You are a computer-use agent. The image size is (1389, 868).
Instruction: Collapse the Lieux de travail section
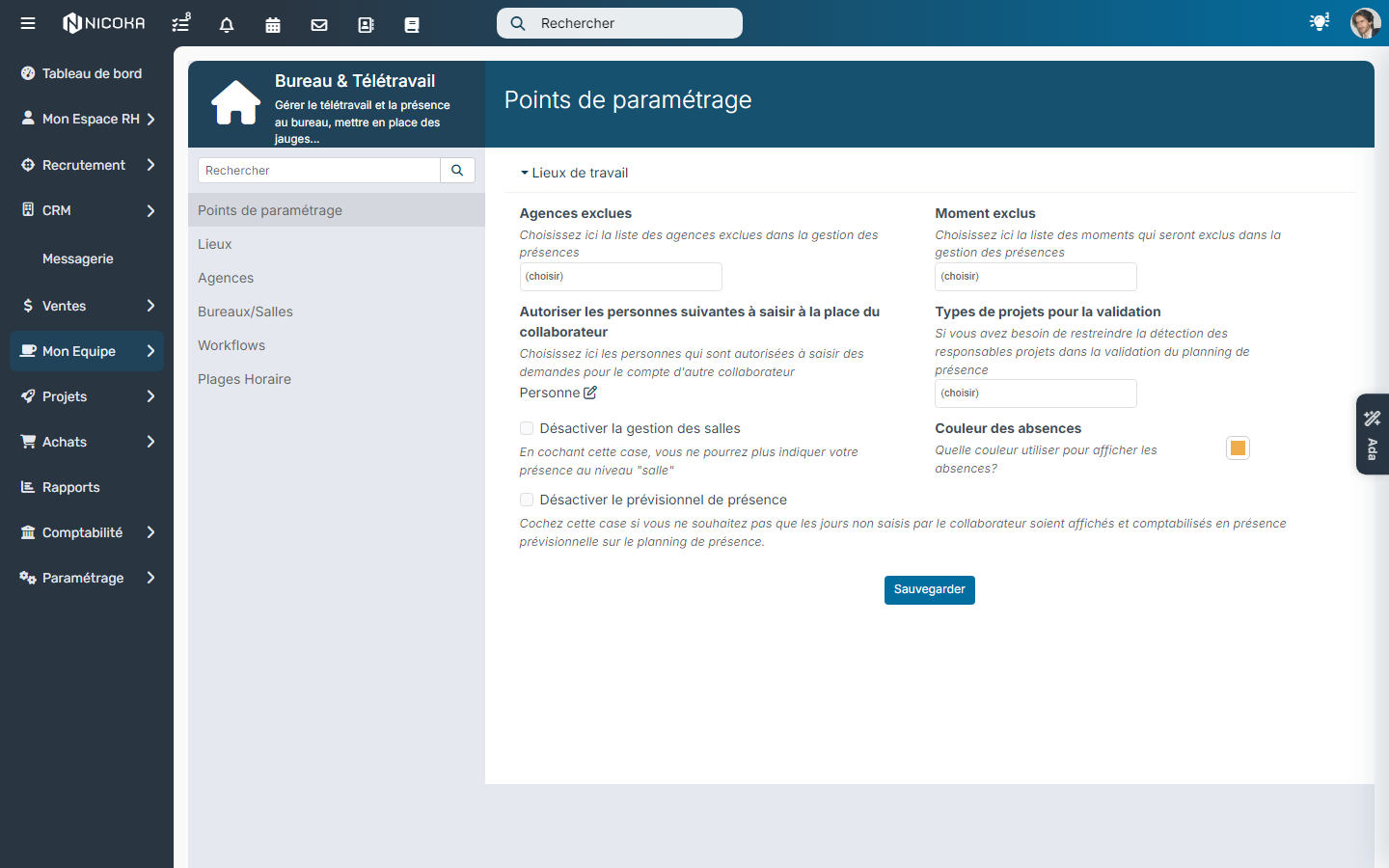(574, 173)
